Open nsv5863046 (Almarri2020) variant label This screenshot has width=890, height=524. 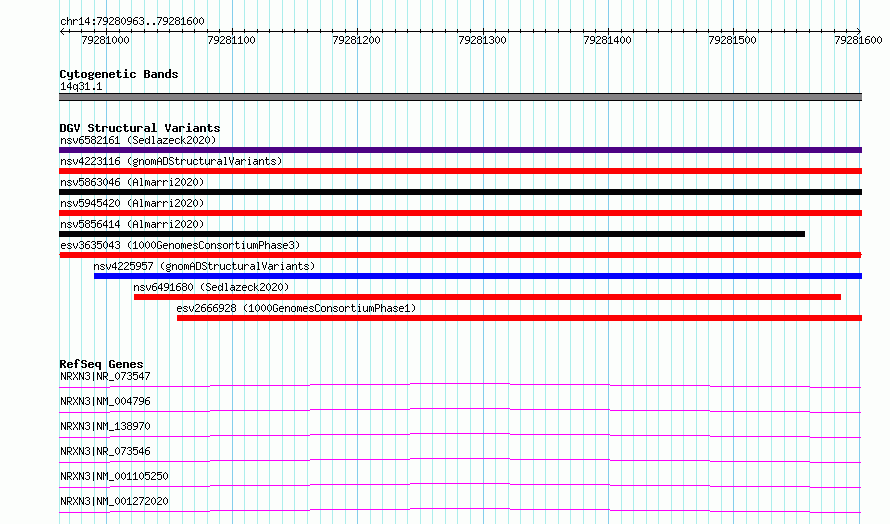click(x=132, y=182)
